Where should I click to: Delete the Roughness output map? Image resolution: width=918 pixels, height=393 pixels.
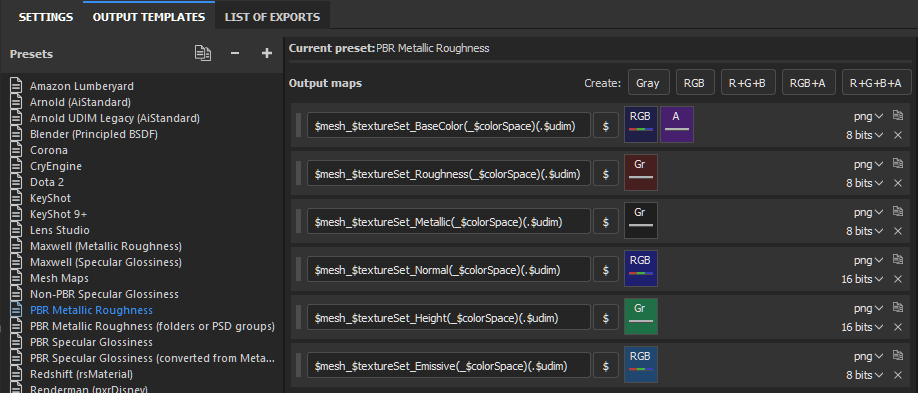point(898,183)
